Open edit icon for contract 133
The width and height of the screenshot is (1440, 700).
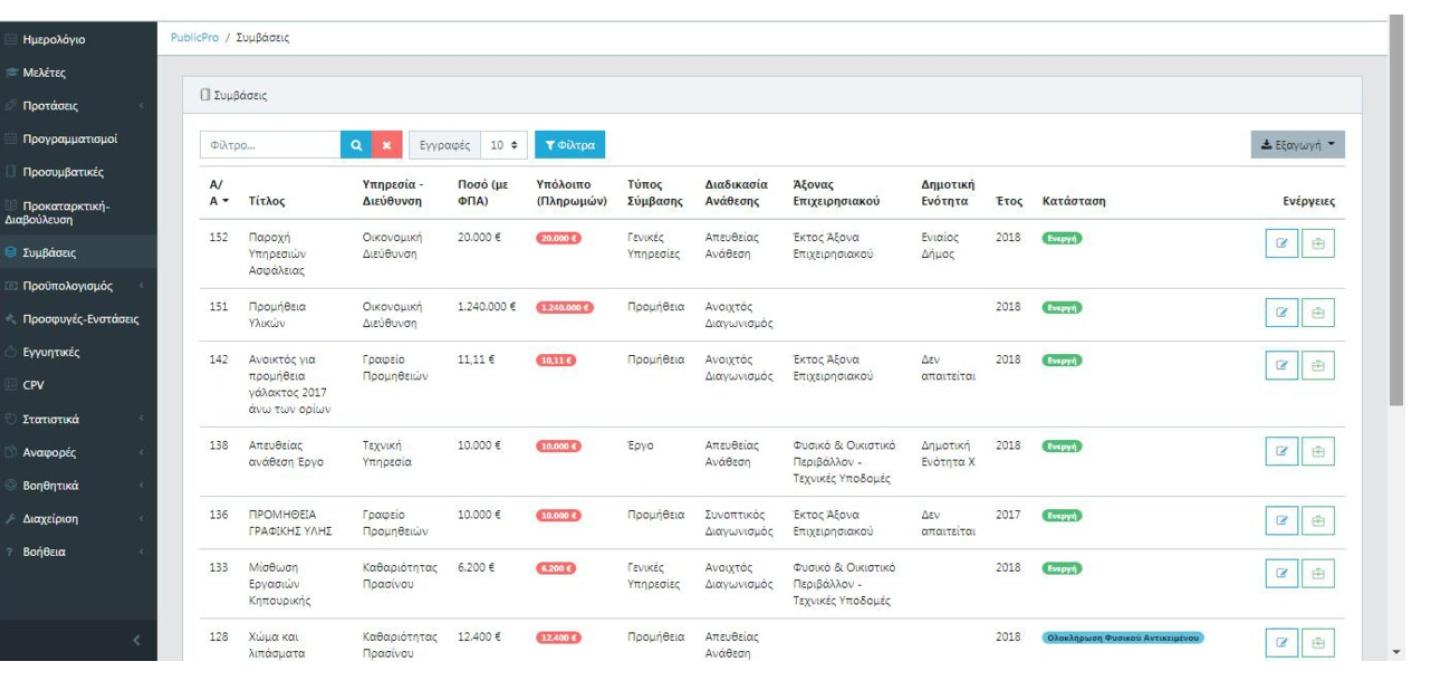coord(1282,574)
